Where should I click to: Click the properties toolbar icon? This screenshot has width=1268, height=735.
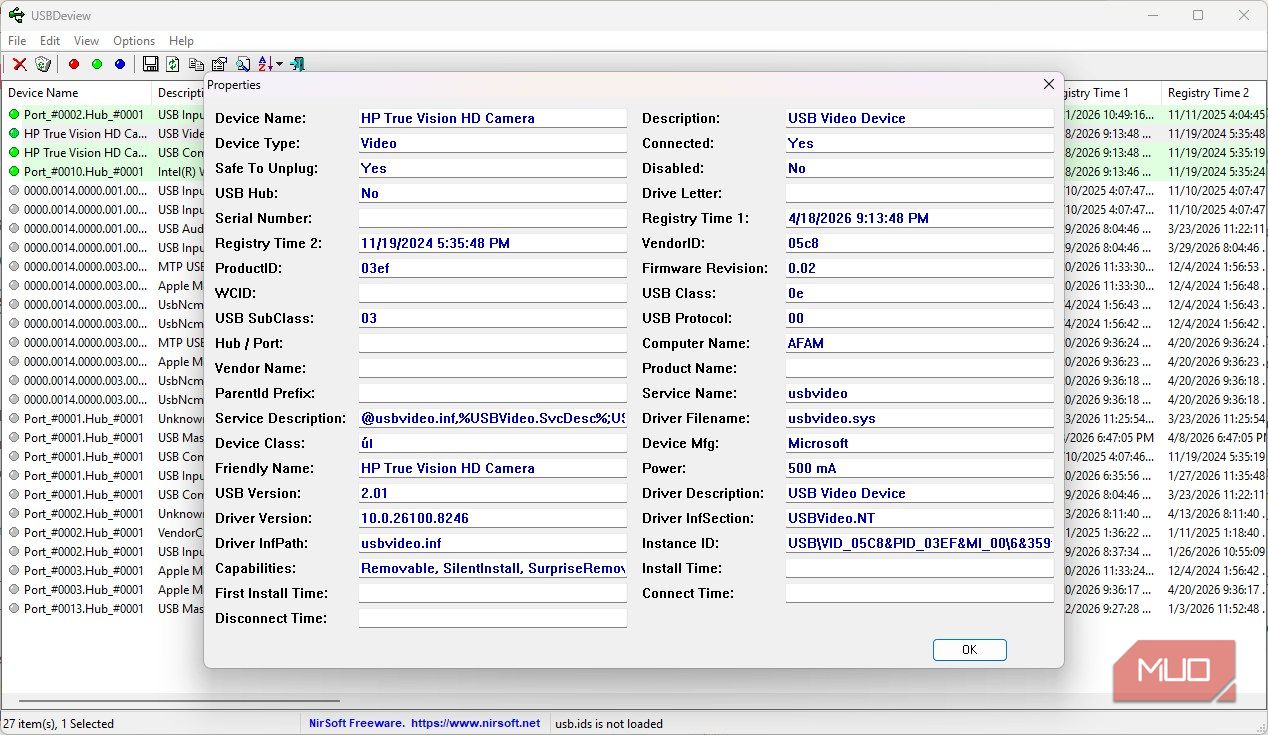coord(219,64)
